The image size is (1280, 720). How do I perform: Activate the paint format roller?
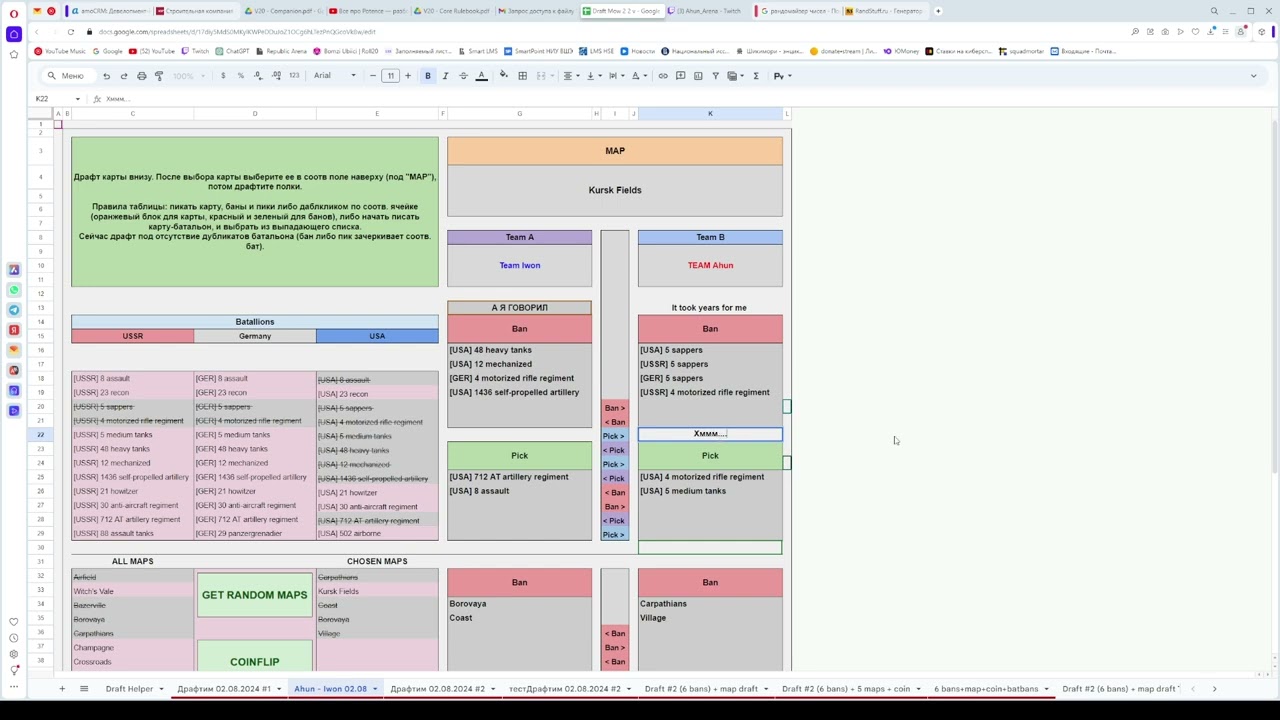[159, 76]
